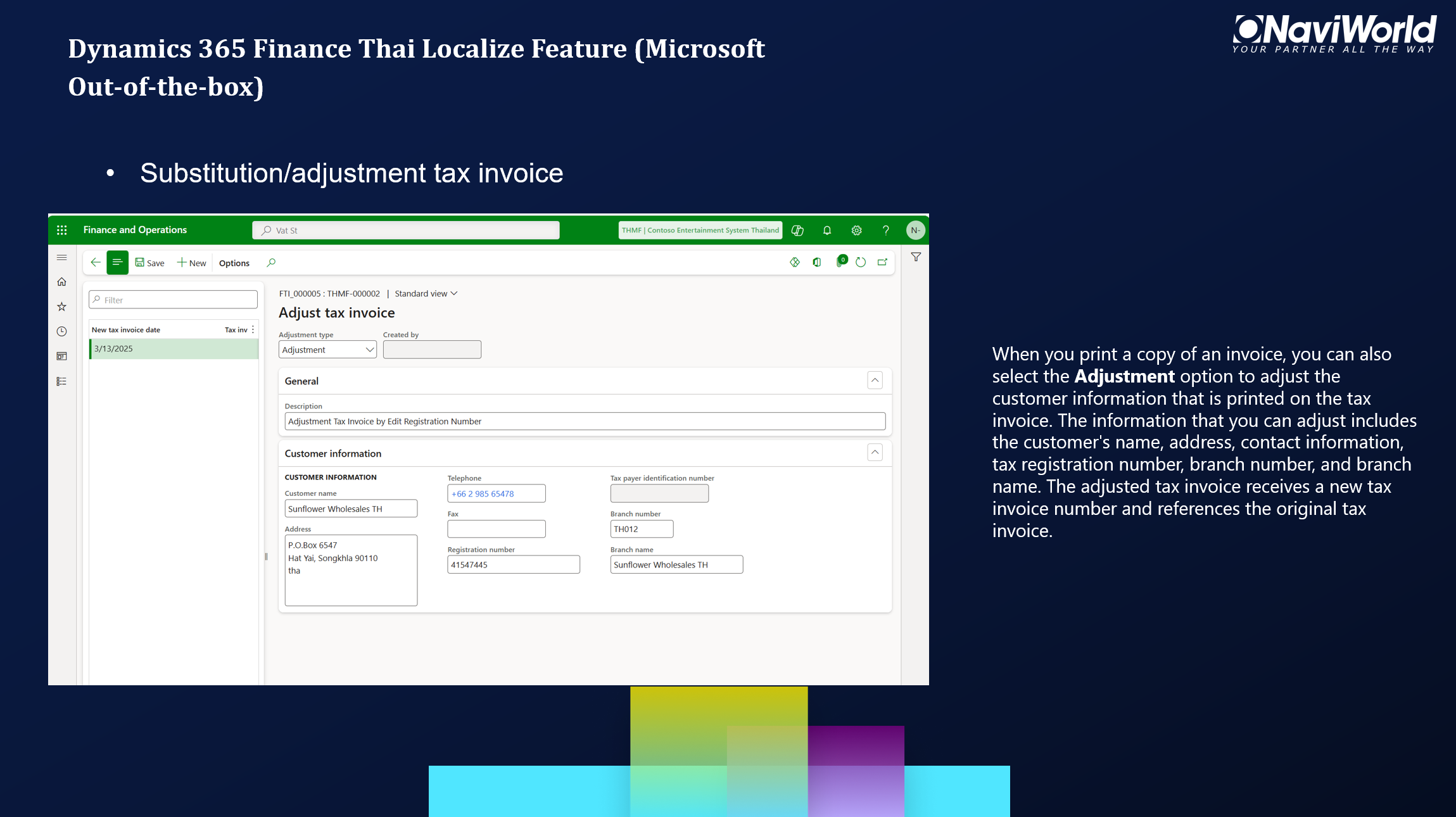Expand the hamburger navigation pane icon

pyautogui.click(x=61, y=257)
